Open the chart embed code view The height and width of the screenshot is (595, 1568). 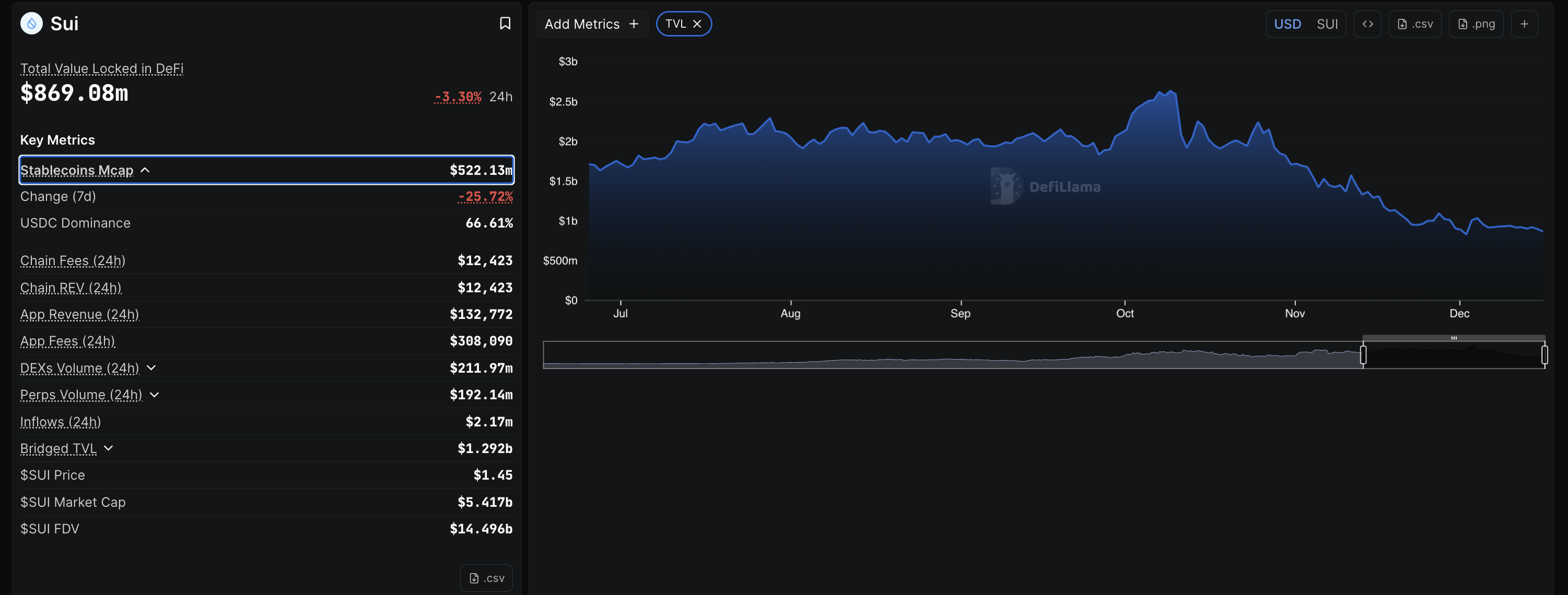(1367, 23)
